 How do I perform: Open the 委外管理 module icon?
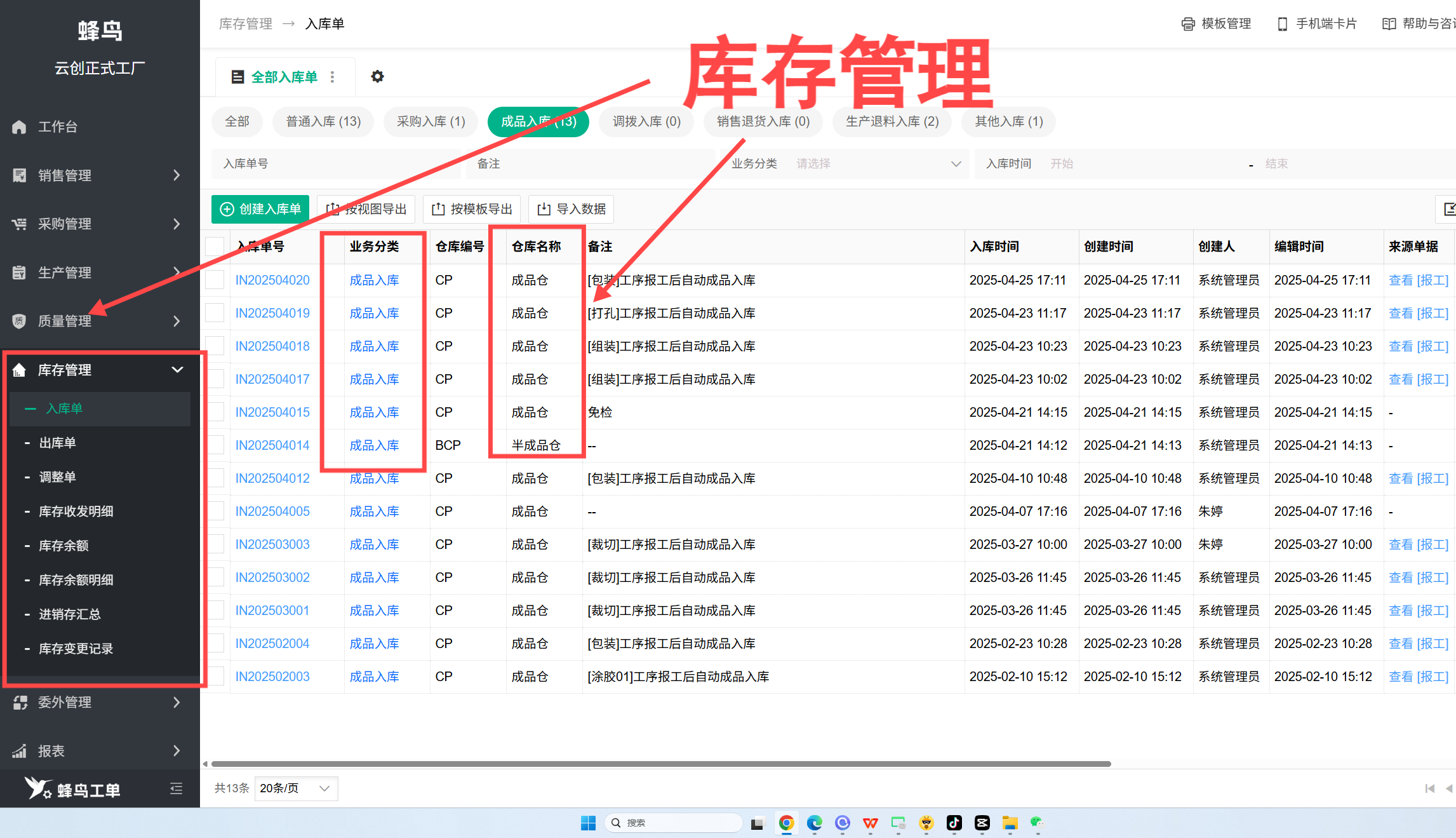(x=19, y=702)
